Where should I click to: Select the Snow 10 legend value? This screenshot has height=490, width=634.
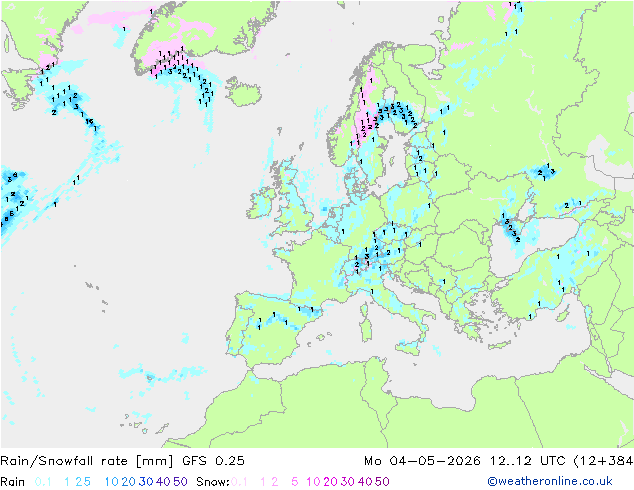(x=313, y=482)
